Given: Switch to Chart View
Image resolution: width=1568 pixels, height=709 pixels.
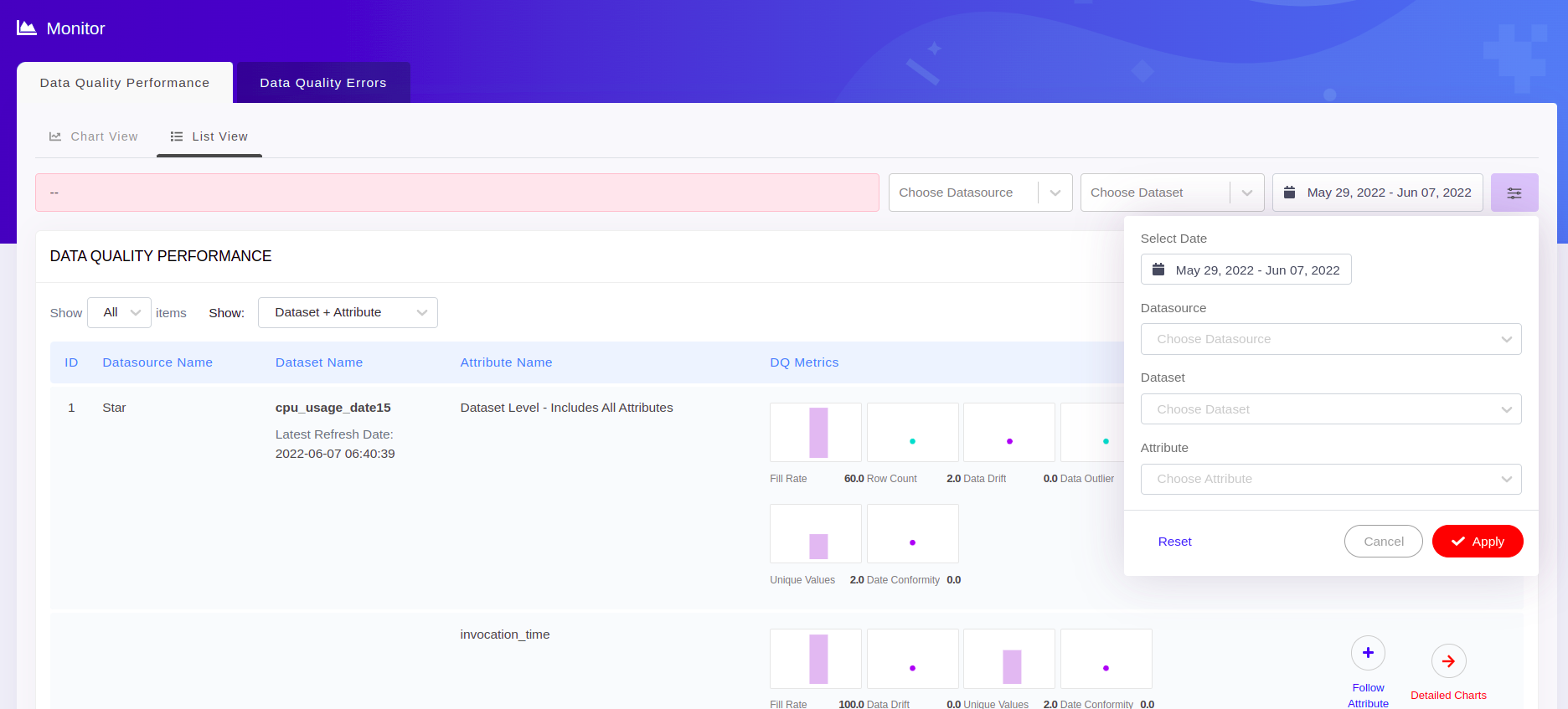Looking at the screenshot, I should pyautogui.click(x=94, y=136).
